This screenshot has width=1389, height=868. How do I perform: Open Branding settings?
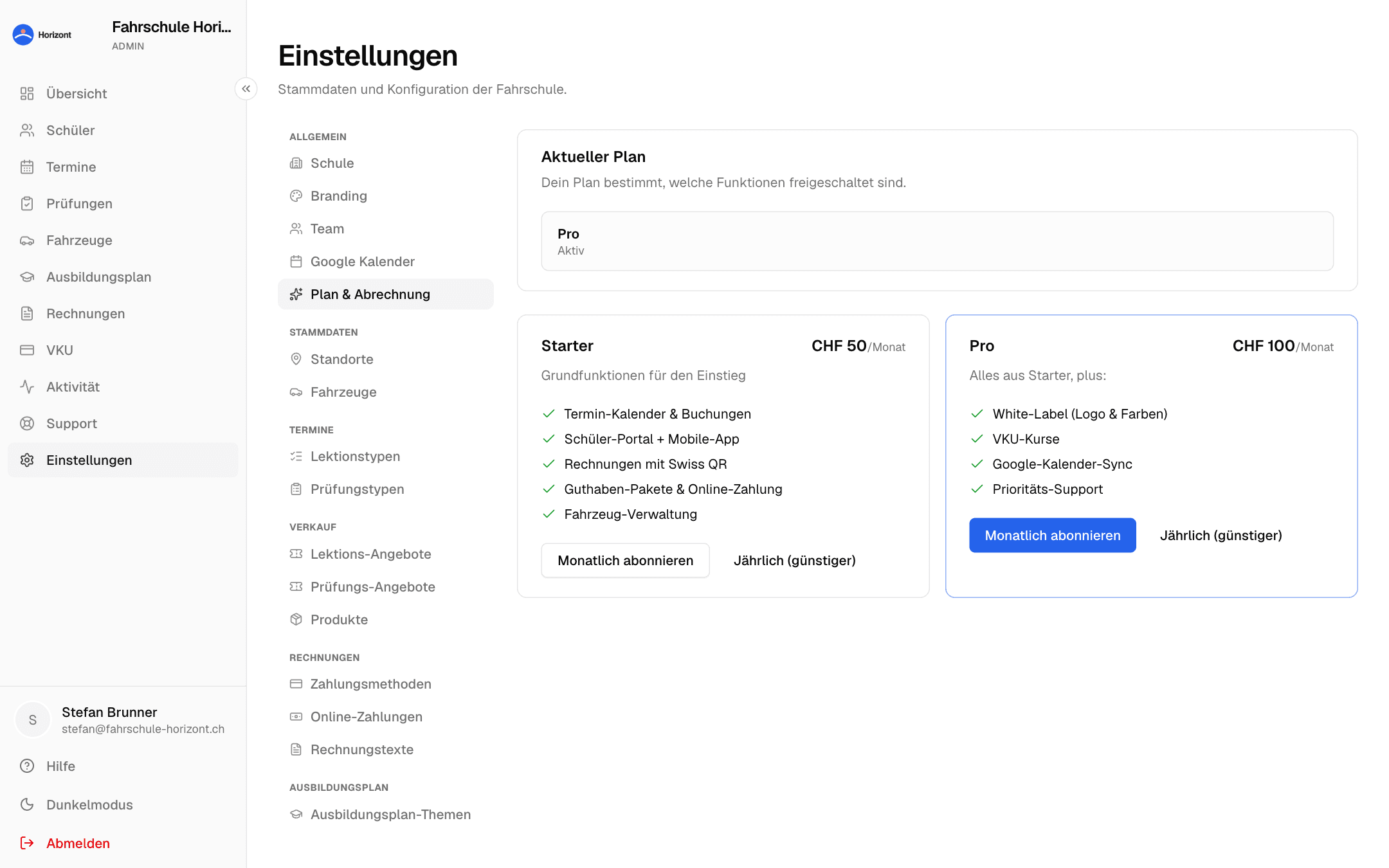(x=386, y=196)
